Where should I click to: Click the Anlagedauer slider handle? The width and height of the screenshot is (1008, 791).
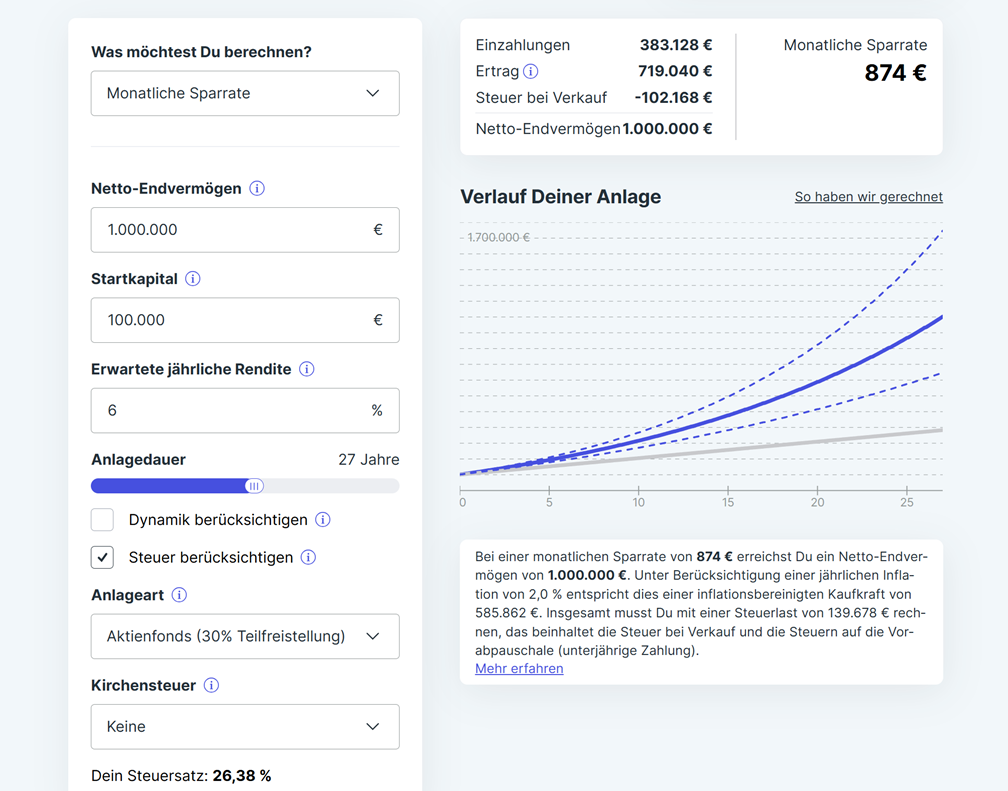tap(254, 486)
